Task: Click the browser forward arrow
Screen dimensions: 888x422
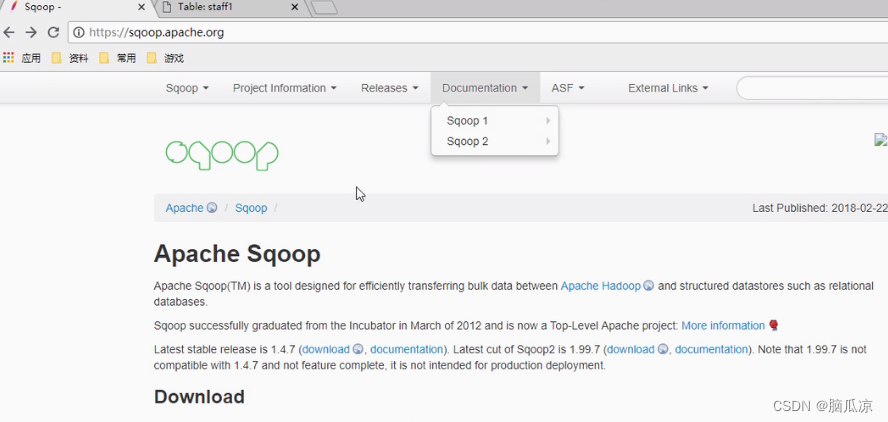Action: click(31, 32)
